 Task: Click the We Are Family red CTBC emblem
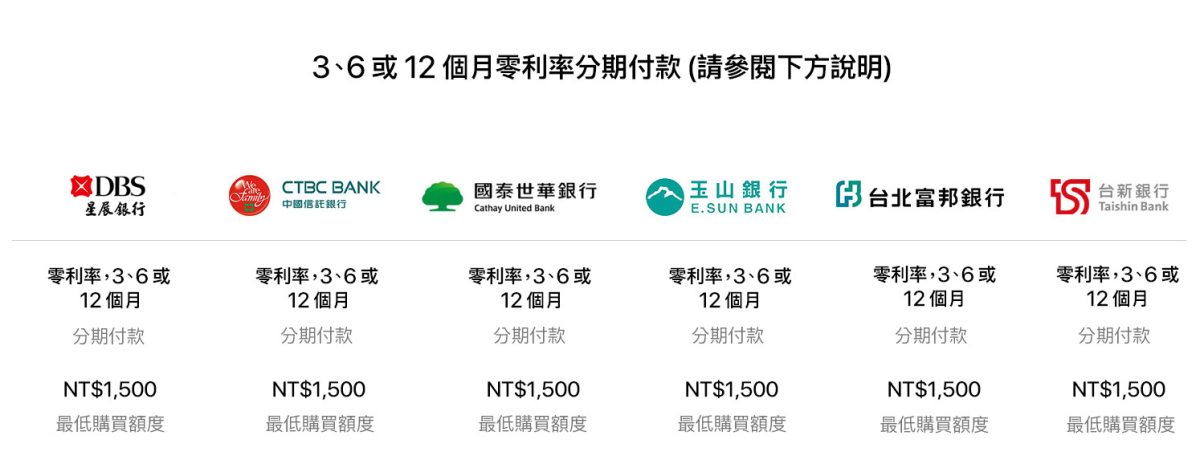click(x=249, y=196)
